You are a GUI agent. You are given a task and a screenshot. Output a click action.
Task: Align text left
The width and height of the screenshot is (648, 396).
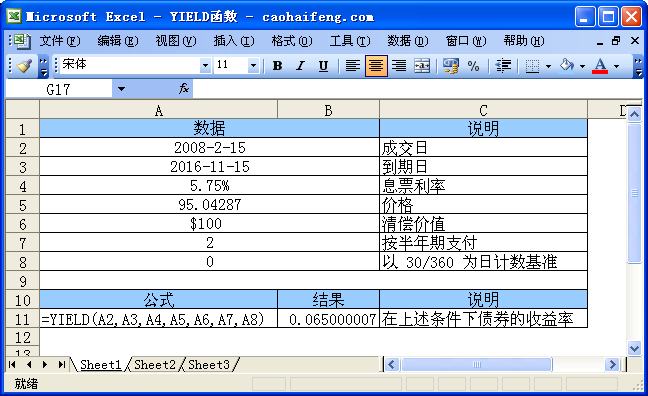click(353, 66)
